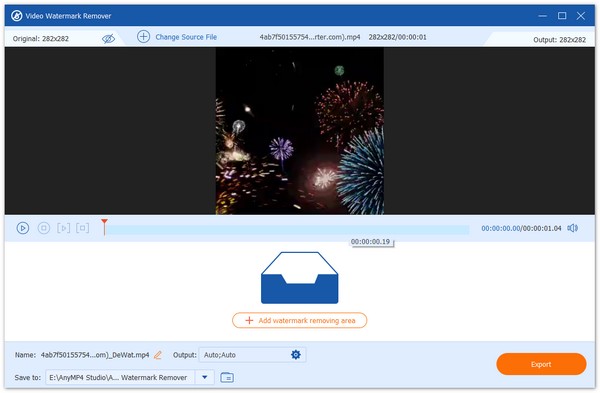Screen dimensions: 600x393
Task: Mute the audio with speaker icon
Action: coord(572,228)
